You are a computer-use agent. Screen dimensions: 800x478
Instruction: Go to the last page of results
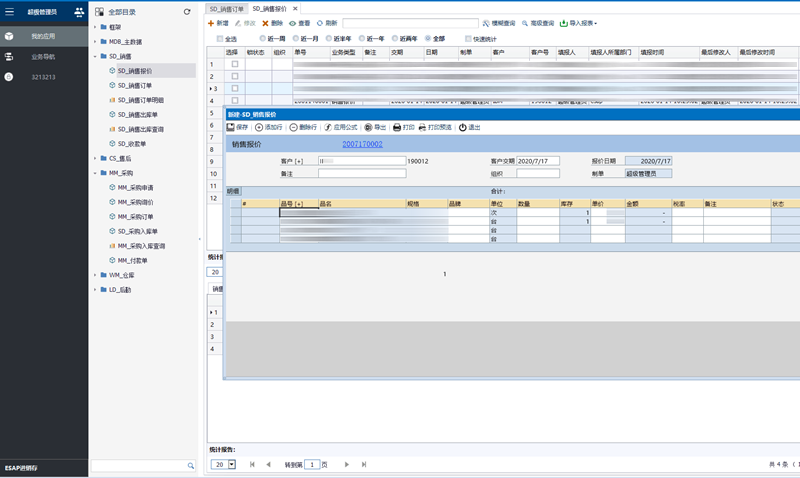364,464
